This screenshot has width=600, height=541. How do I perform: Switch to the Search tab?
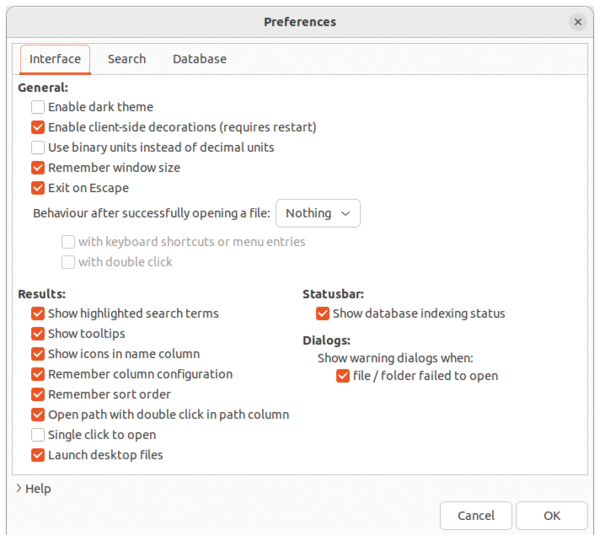click(127, 59)
